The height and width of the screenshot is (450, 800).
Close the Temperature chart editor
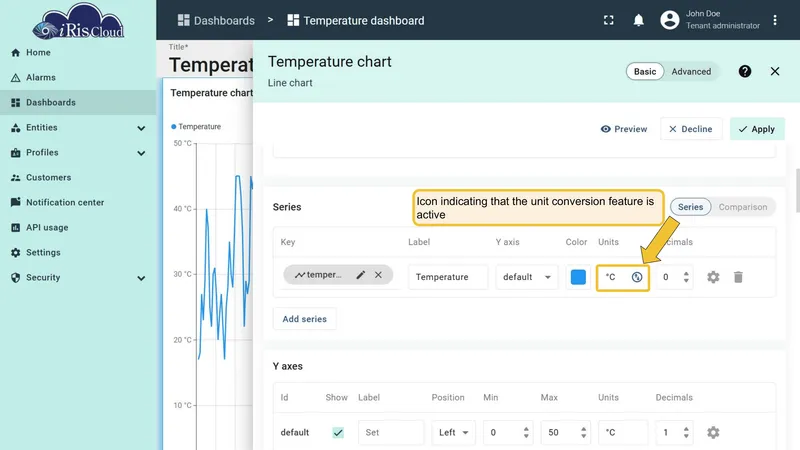point(774,71)
